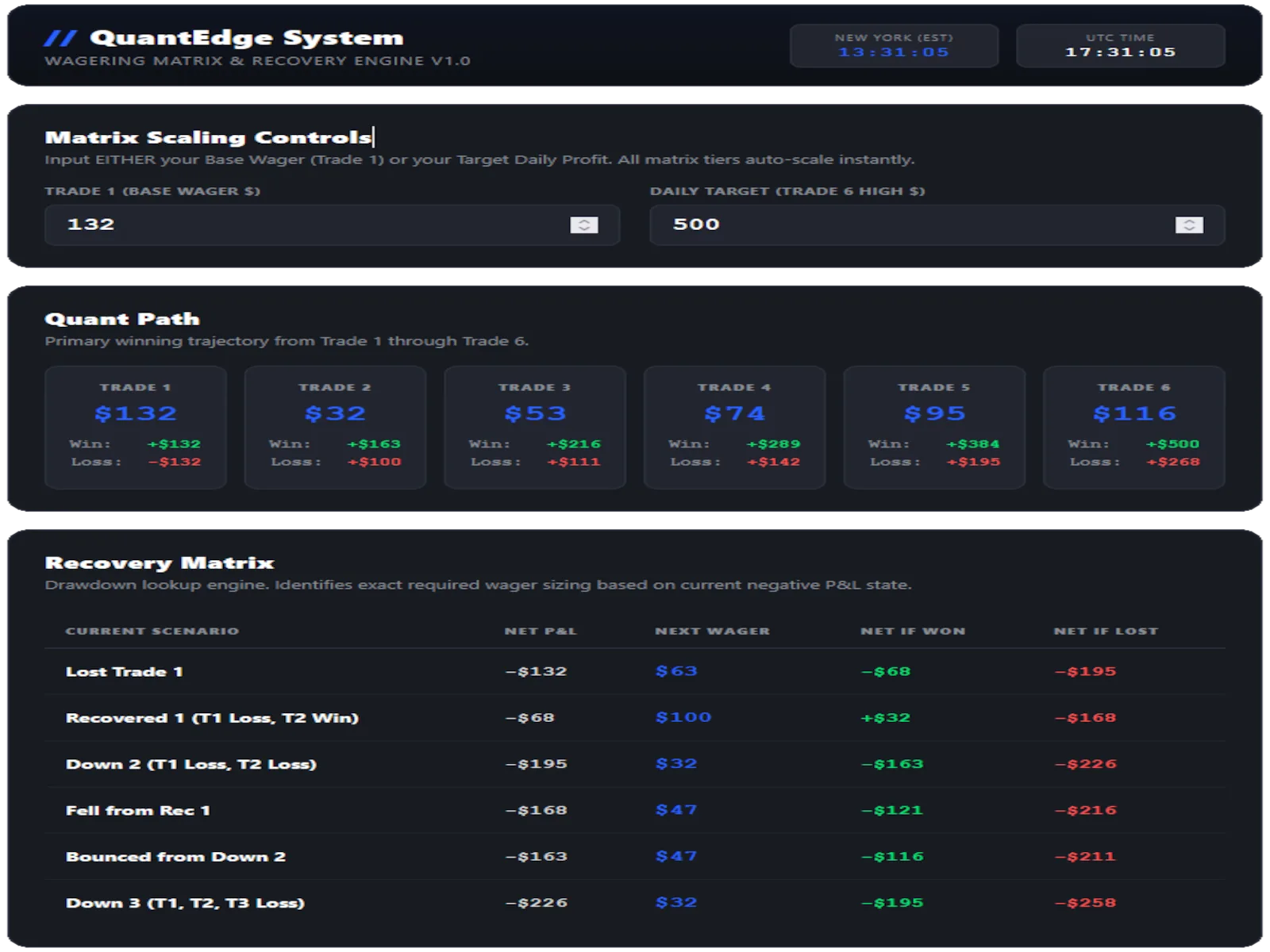
Task: Click the -$216 net if lost value
Action: click(1085, 811)
